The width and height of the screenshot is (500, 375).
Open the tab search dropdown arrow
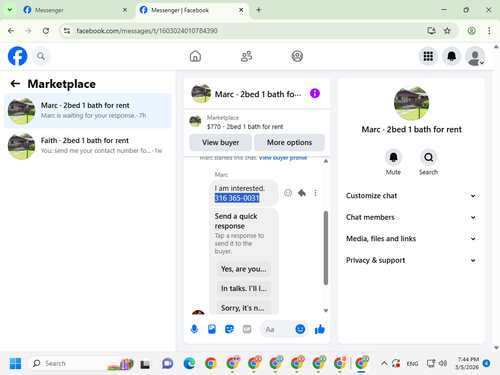pos(10,10)
